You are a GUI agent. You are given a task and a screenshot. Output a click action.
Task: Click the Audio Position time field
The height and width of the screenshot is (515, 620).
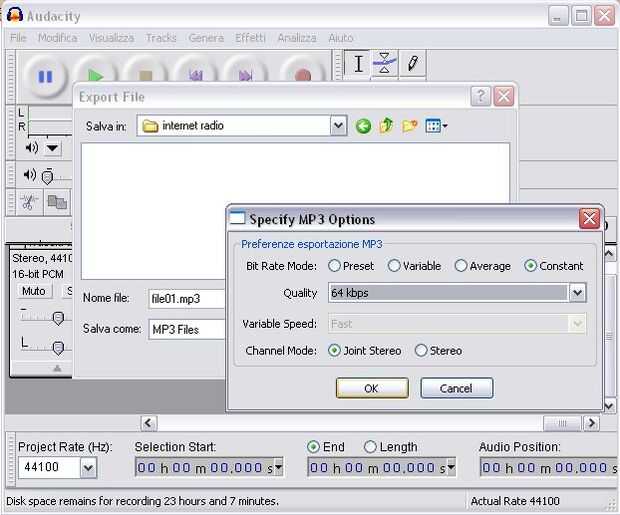pos(549,468)
